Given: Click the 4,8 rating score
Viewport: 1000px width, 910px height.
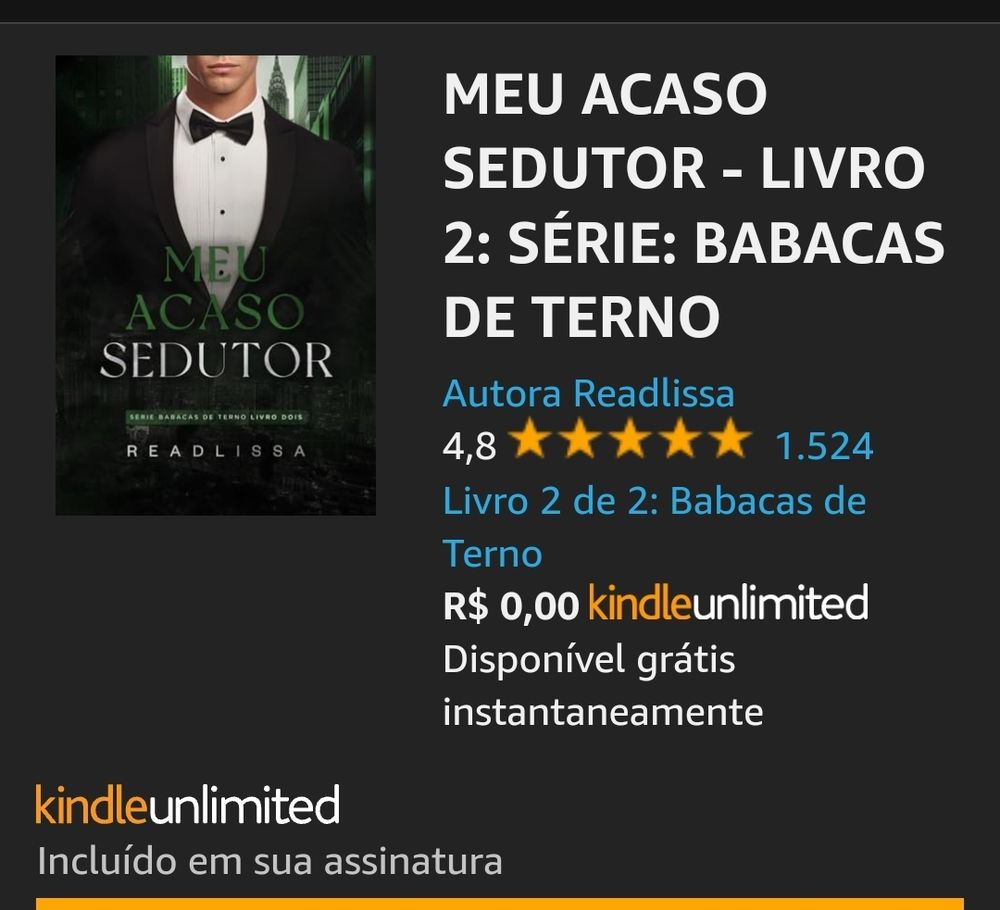Looking at the screenshot, I should pos(469,446).
